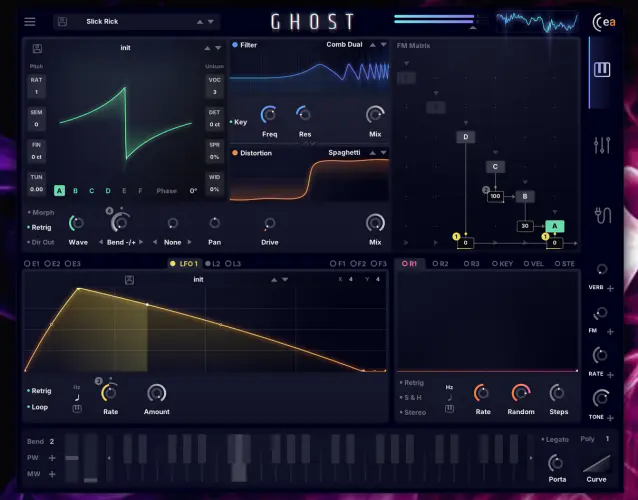Enable the Dir Out option
This screenshot has height=500, width=638.
(x=41, y=242)
